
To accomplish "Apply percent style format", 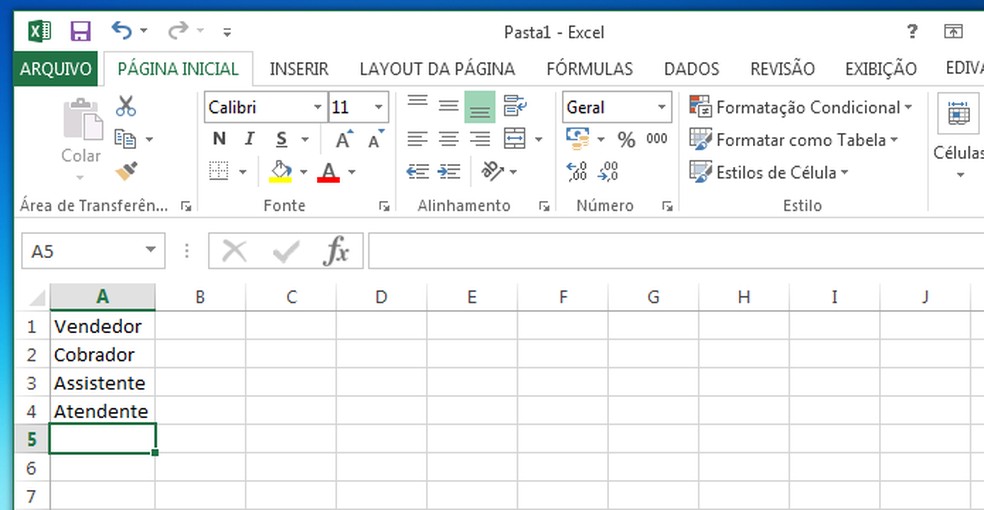I will coord(626,139).
